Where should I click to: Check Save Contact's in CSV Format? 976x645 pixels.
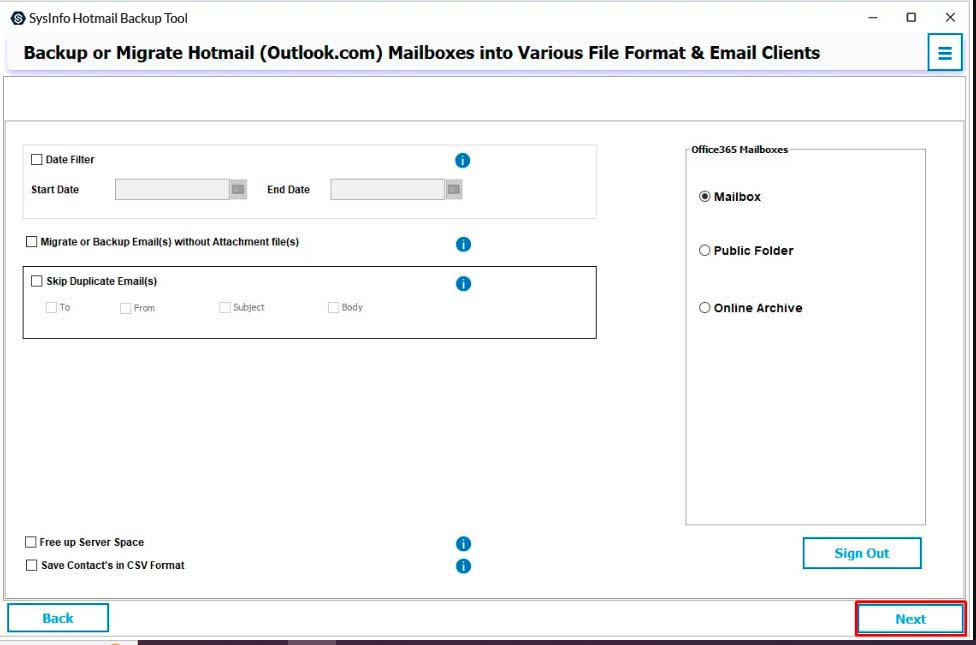click(x=31, y=565)
